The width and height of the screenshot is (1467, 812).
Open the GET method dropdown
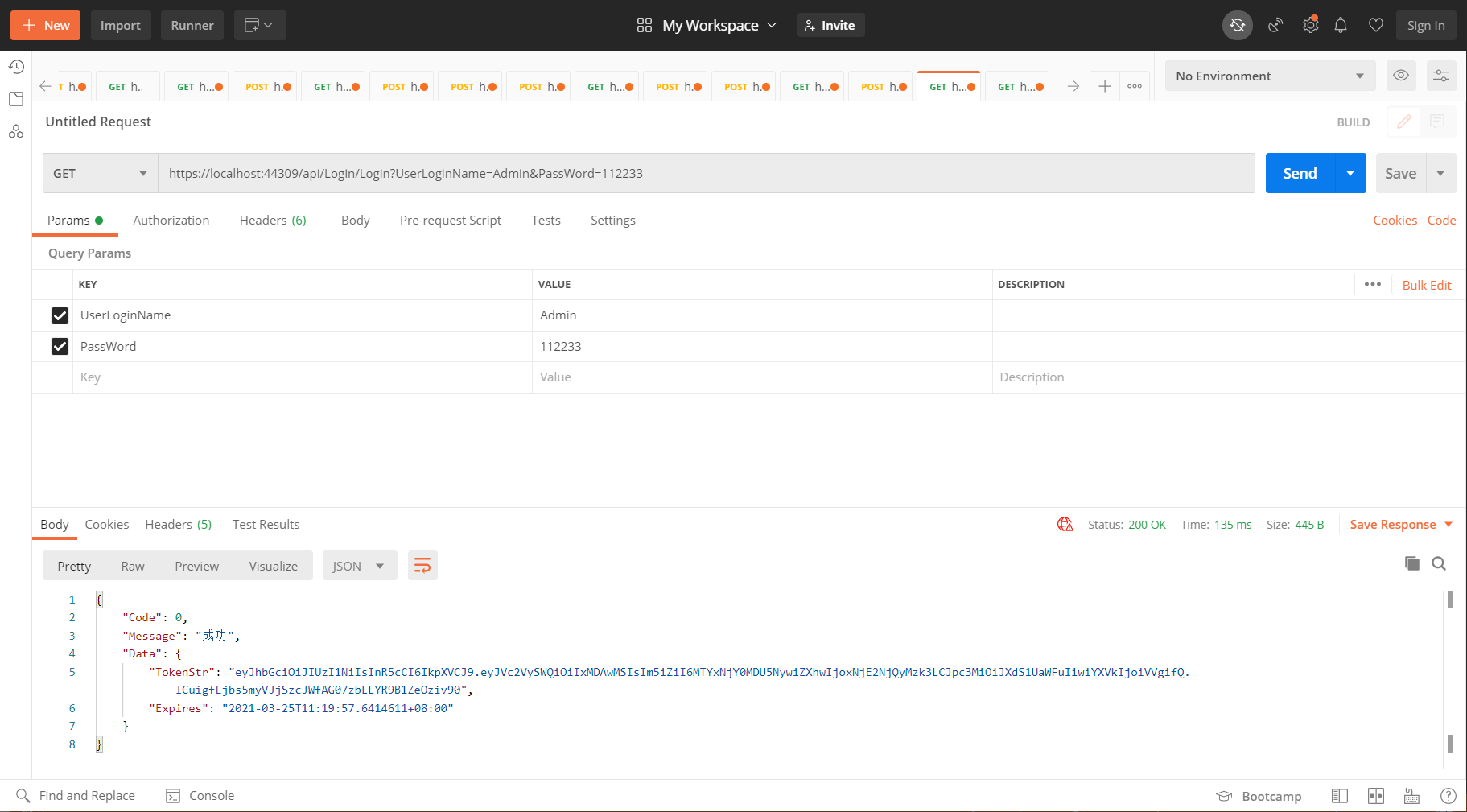tap(101, 173)
